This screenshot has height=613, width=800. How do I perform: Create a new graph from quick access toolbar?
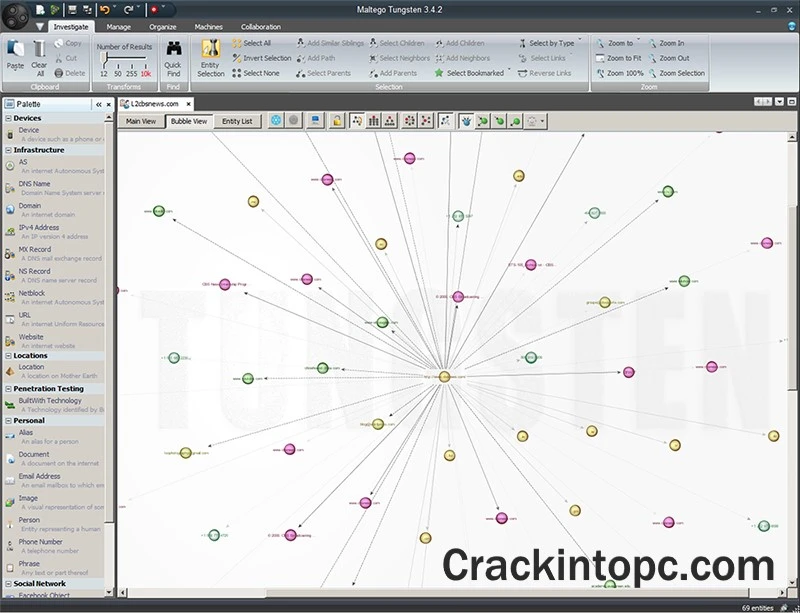(x=39, y=10)
